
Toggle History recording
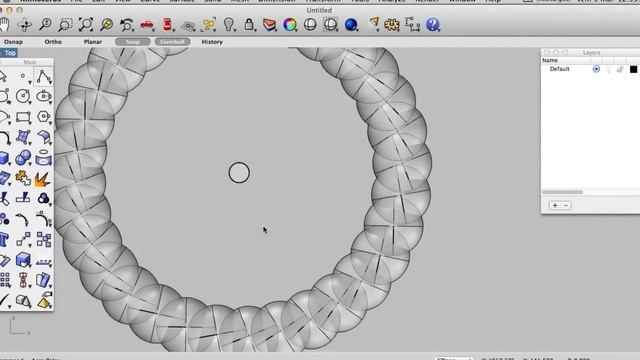[212, 42]
